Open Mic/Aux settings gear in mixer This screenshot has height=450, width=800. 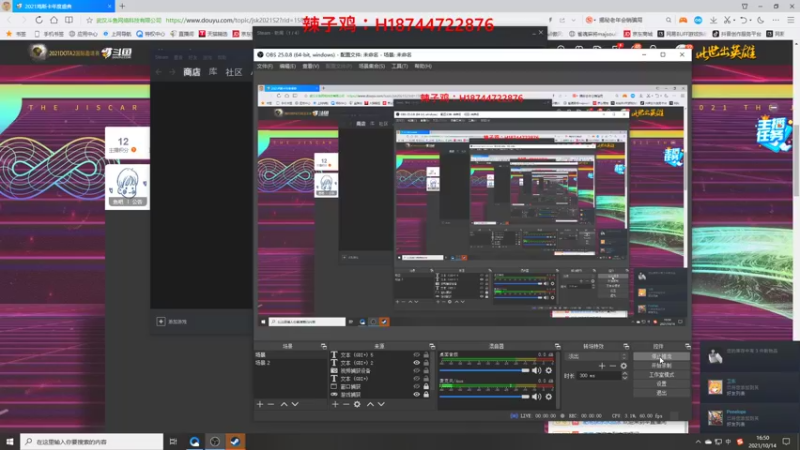[x=548, y=396]
